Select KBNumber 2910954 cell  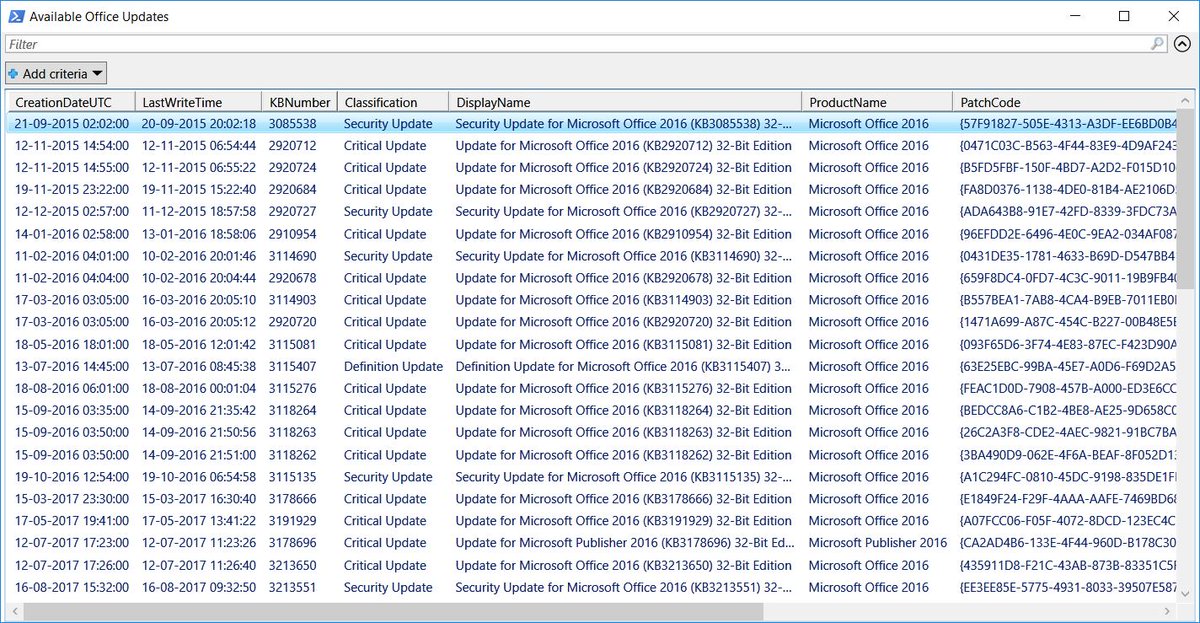coord(292,234)
